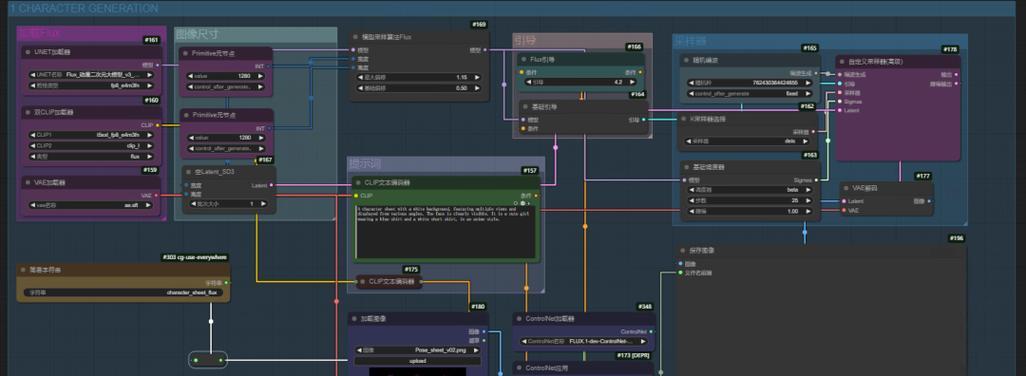Click the 降噪 1.00 slider field
This screenshot has width=1026, height=376.
coord(749,211)
